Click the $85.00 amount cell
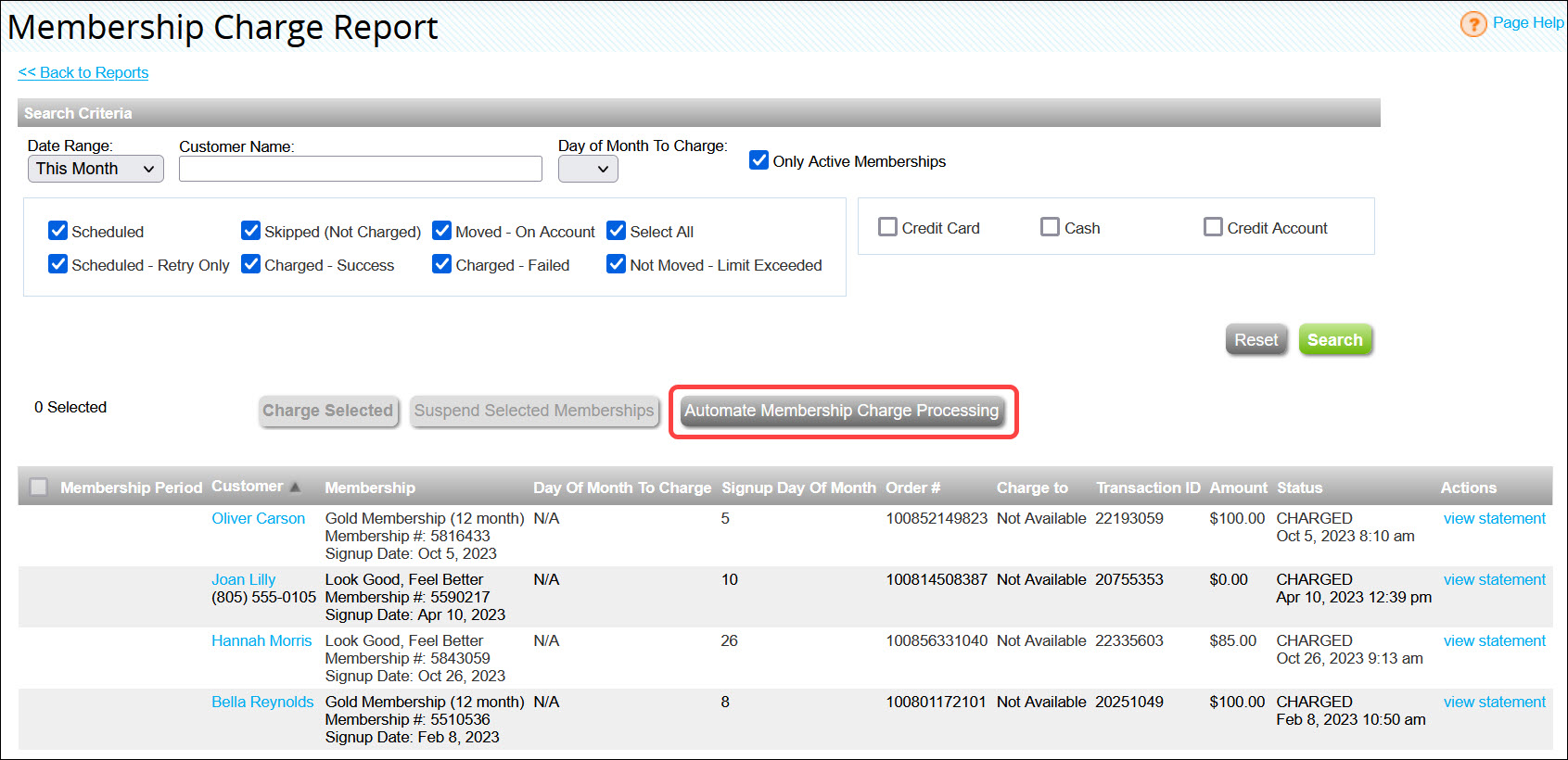 1233,640
